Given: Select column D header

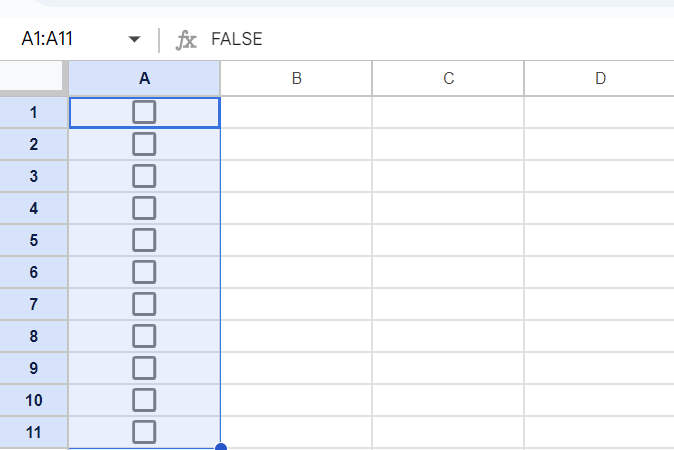Looking at the screenshot, I should click(x=599, y=78).
